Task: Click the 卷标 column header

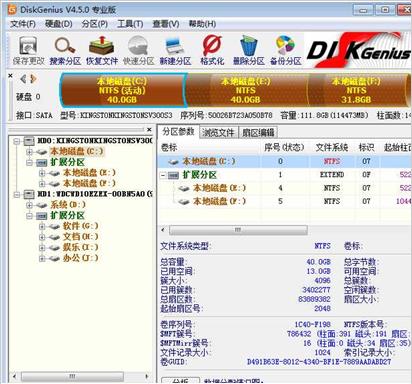Action: tap(209, 147)
